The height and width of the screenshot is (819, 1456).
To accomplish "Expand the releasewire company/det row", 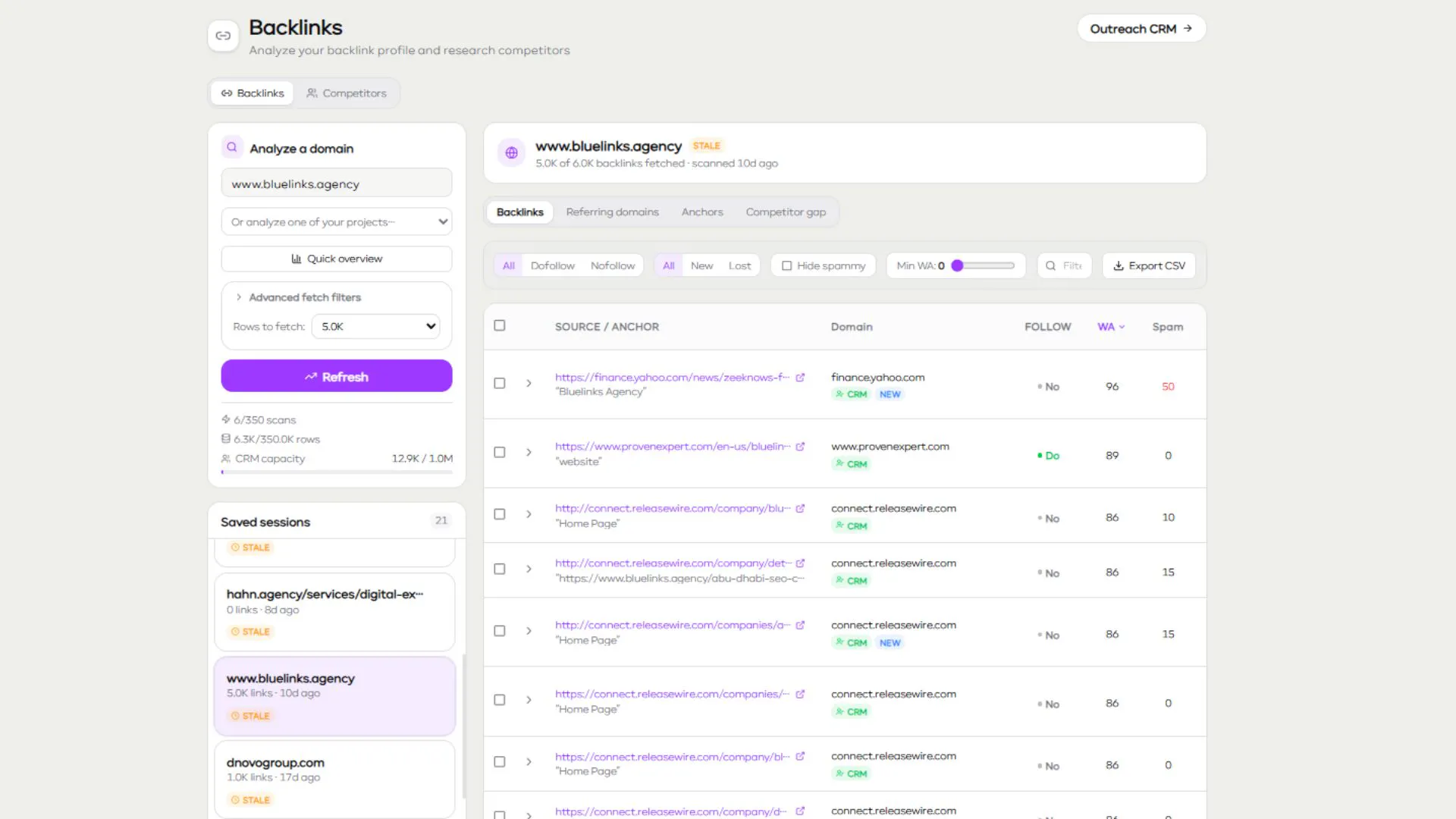I will (x=529, y=569).
